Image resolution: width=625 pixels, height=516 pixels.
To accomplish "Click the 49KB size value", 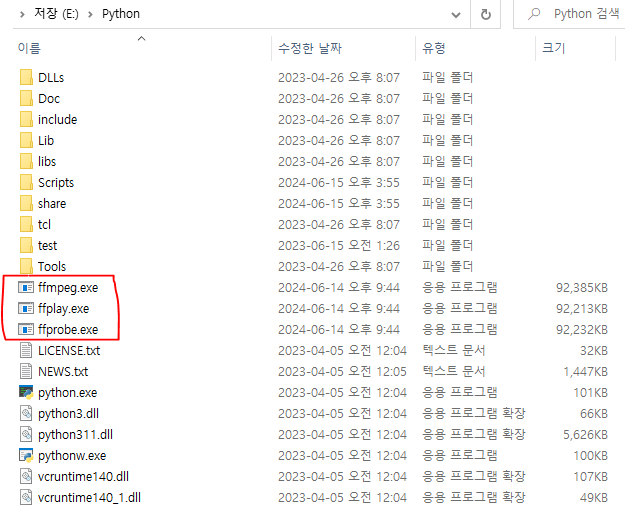I will (x=594, y=498).
